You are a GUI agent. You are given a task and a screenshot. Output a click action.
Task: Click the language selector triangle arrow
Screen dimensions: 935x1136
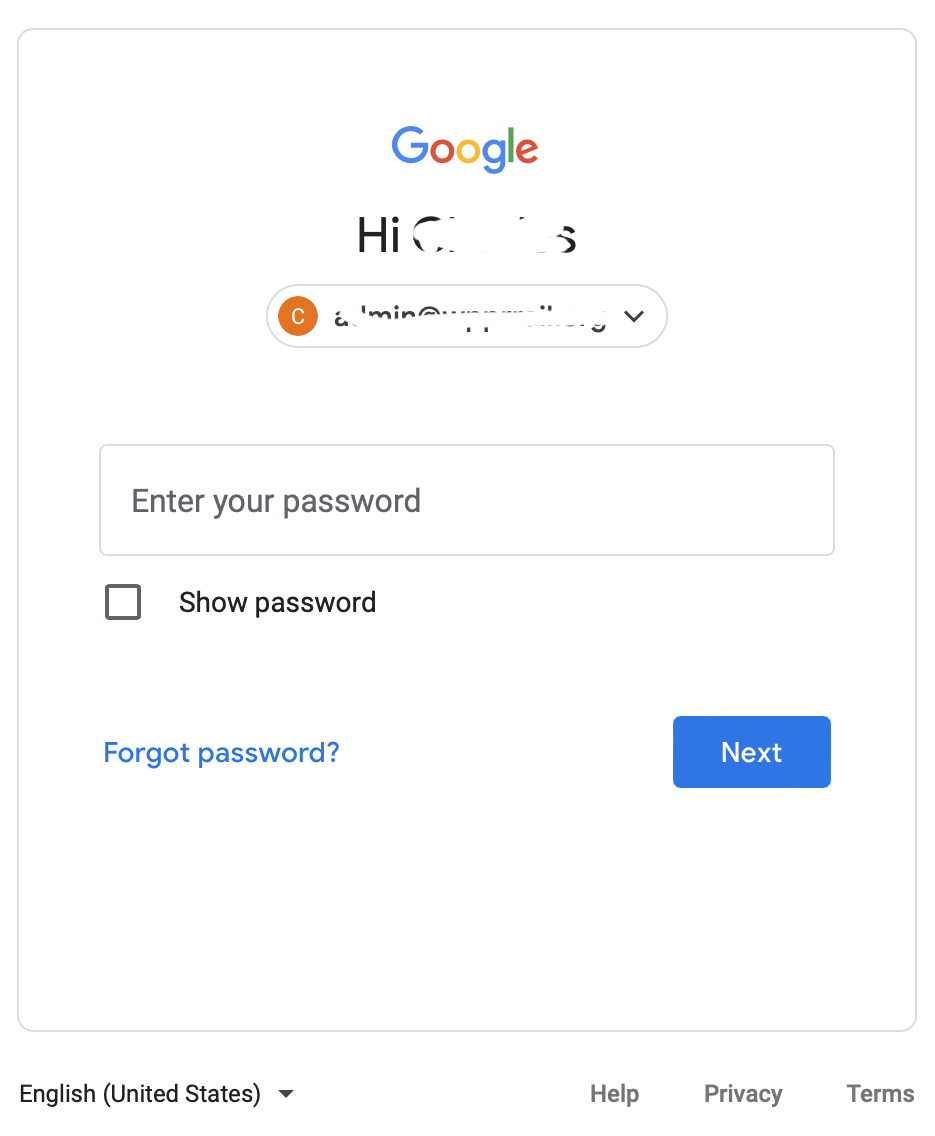point(286,1094)
